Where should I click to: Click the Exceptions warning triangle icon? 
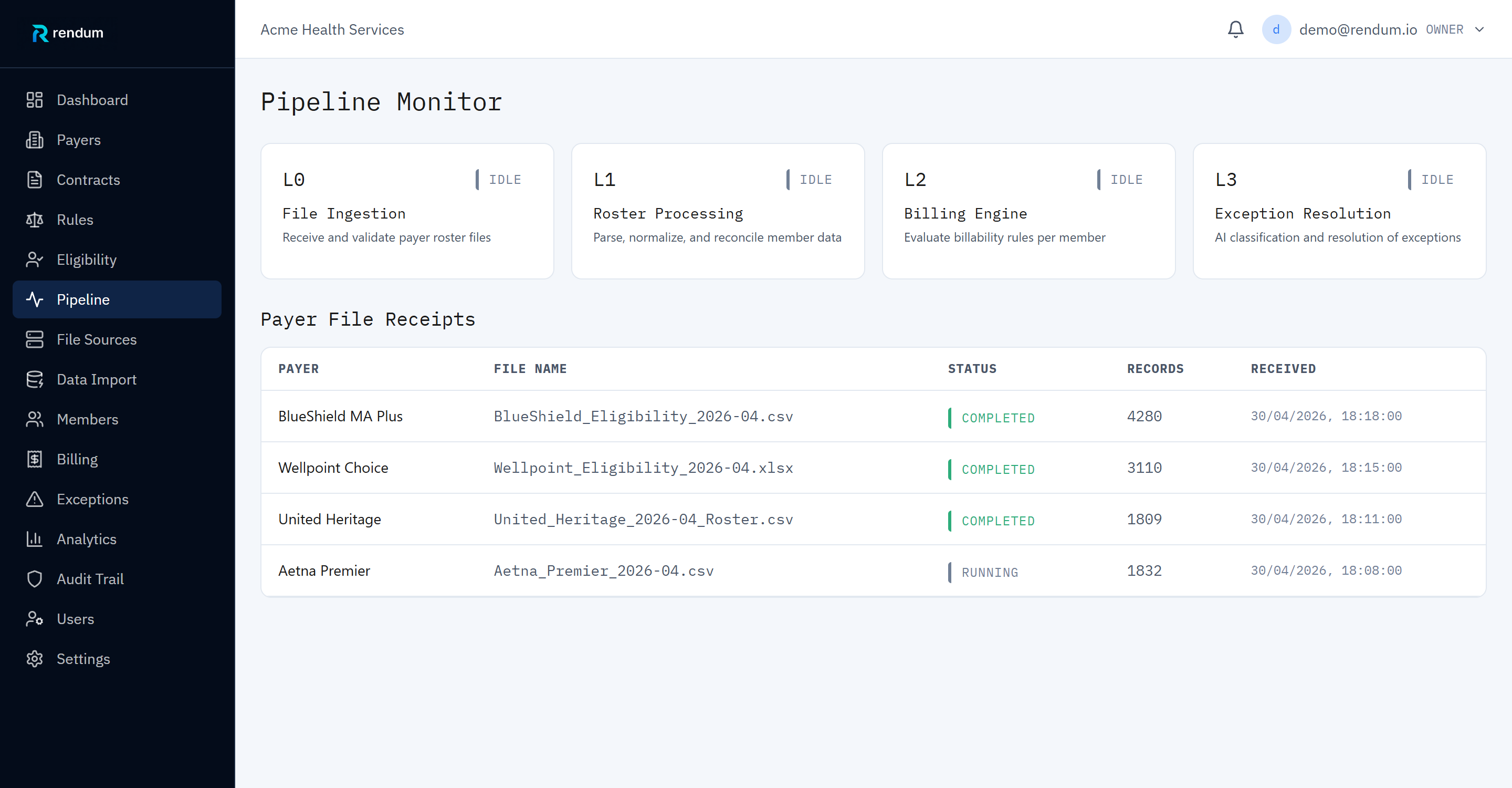coord(35,499)
